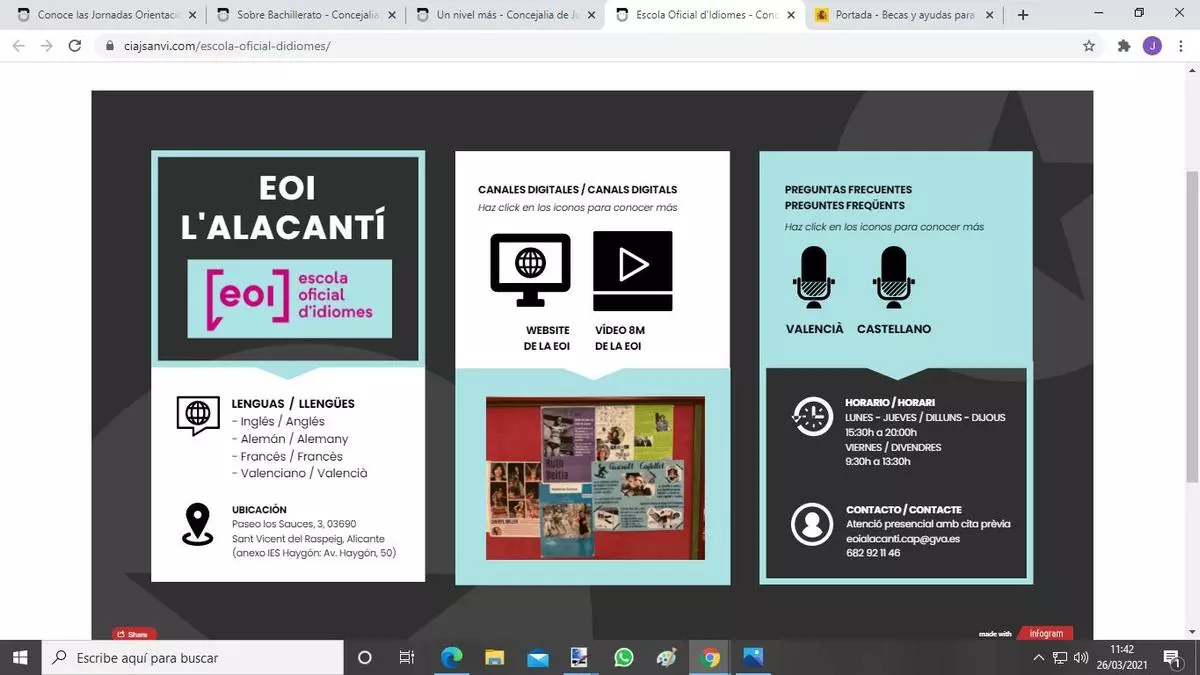
Task: Switch to the Sobre Bachillerato tab
Action: 300,15
